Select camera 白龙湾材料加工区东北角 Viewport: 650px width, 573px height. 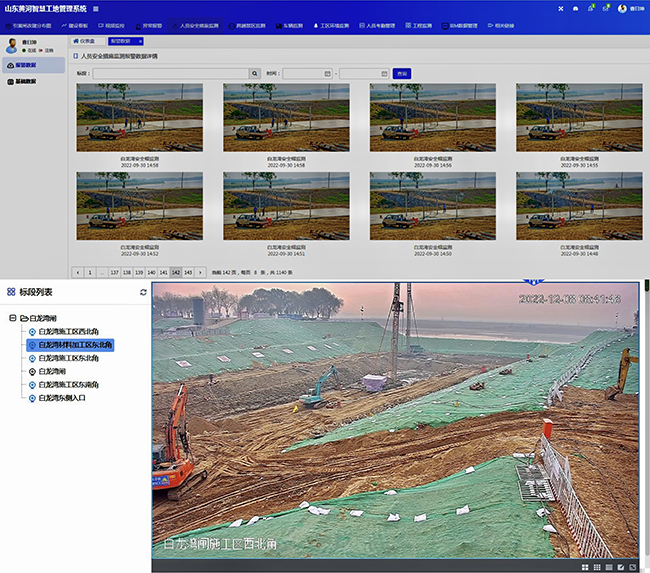tap(70, 345)
